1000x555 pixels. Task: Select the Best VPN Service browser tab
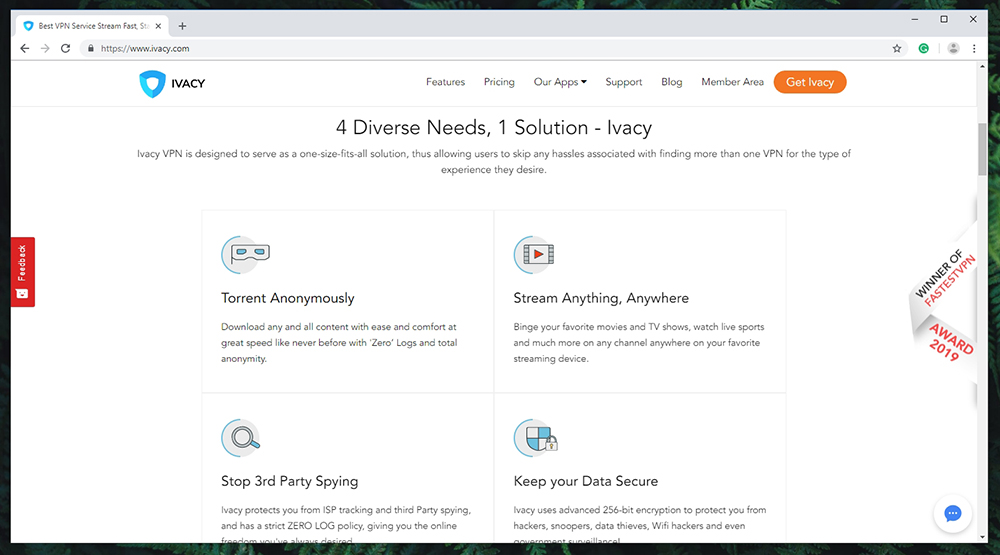pos(92,26)
